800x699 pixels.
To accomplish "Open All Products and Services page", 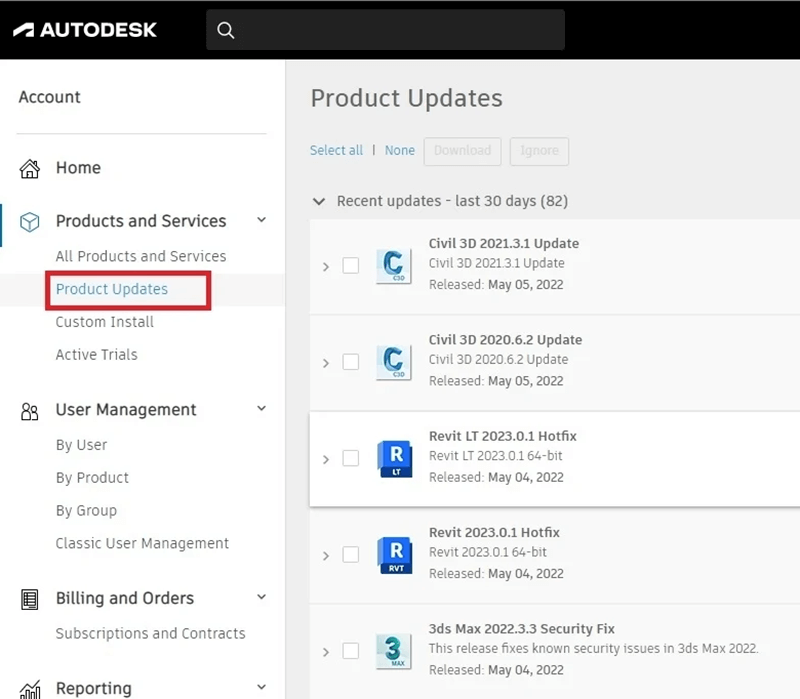I will coord(141,256).
